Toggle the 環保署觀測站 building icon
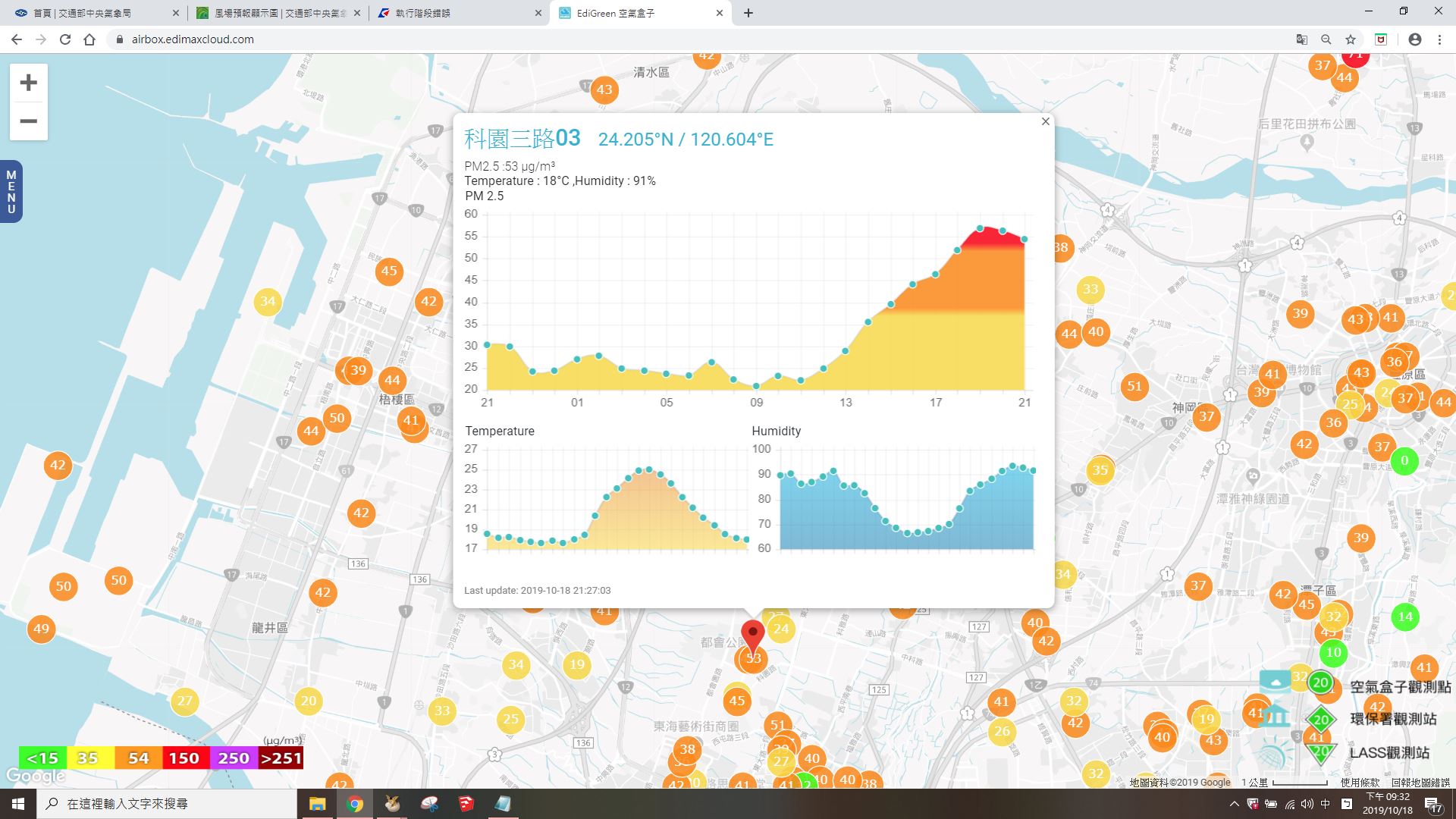The image size is (1456, 819). pos(1275,716)
